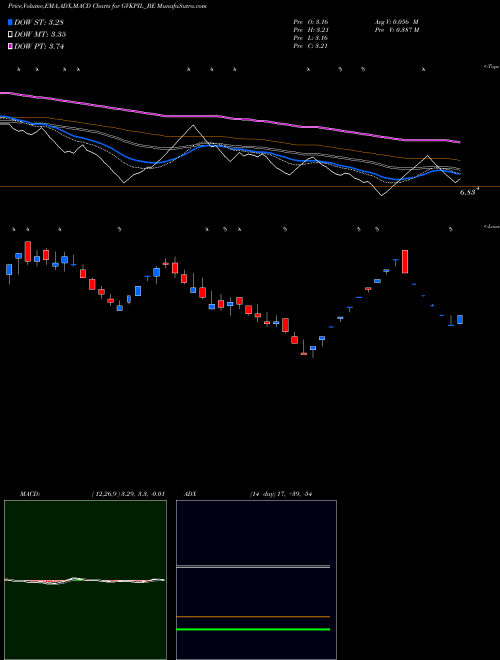Select the 'DOW PT: 3.74' legend label

coord(39,47)
